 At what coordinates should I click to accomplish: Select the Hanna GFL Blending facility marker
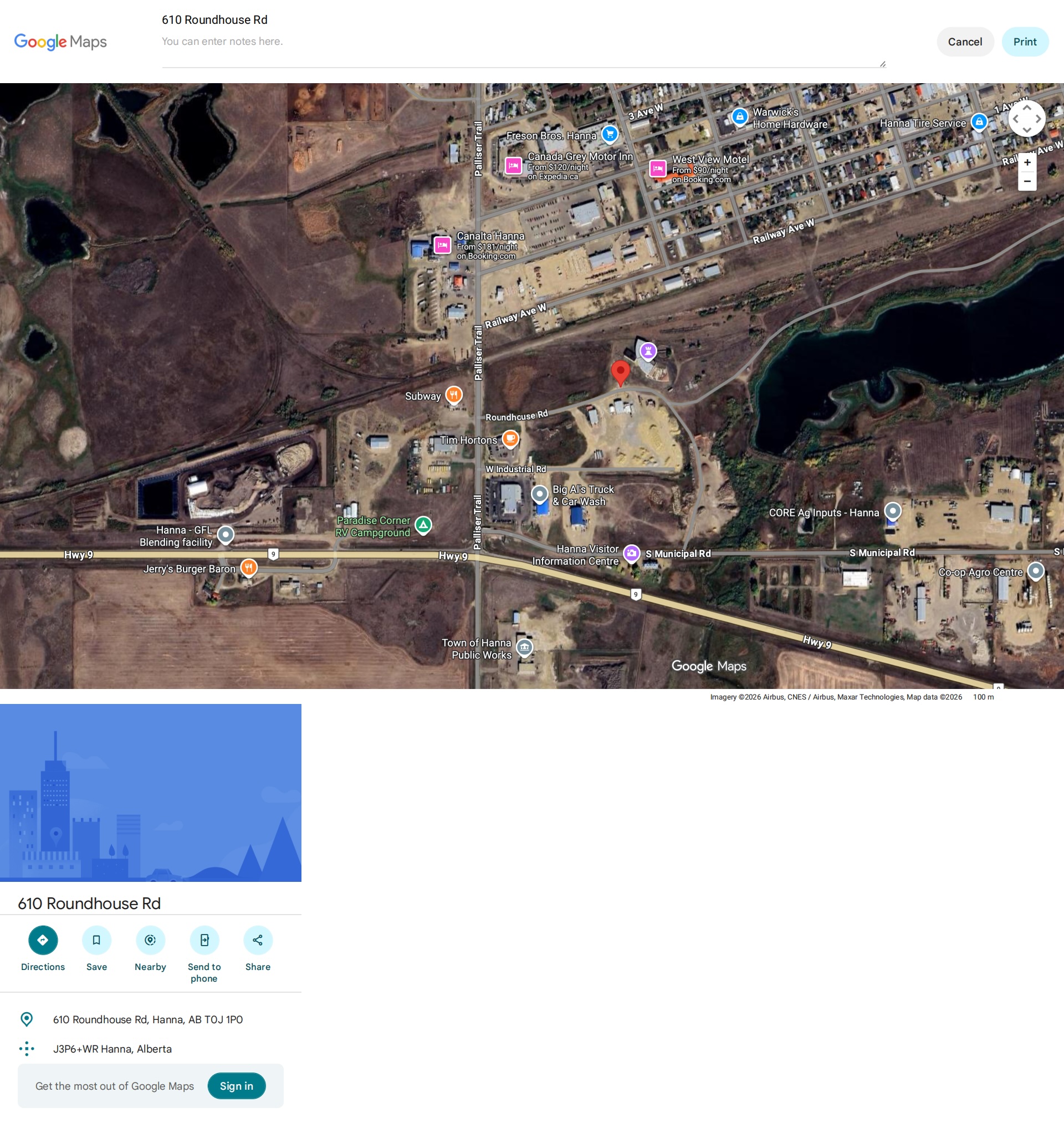point(226,535)
